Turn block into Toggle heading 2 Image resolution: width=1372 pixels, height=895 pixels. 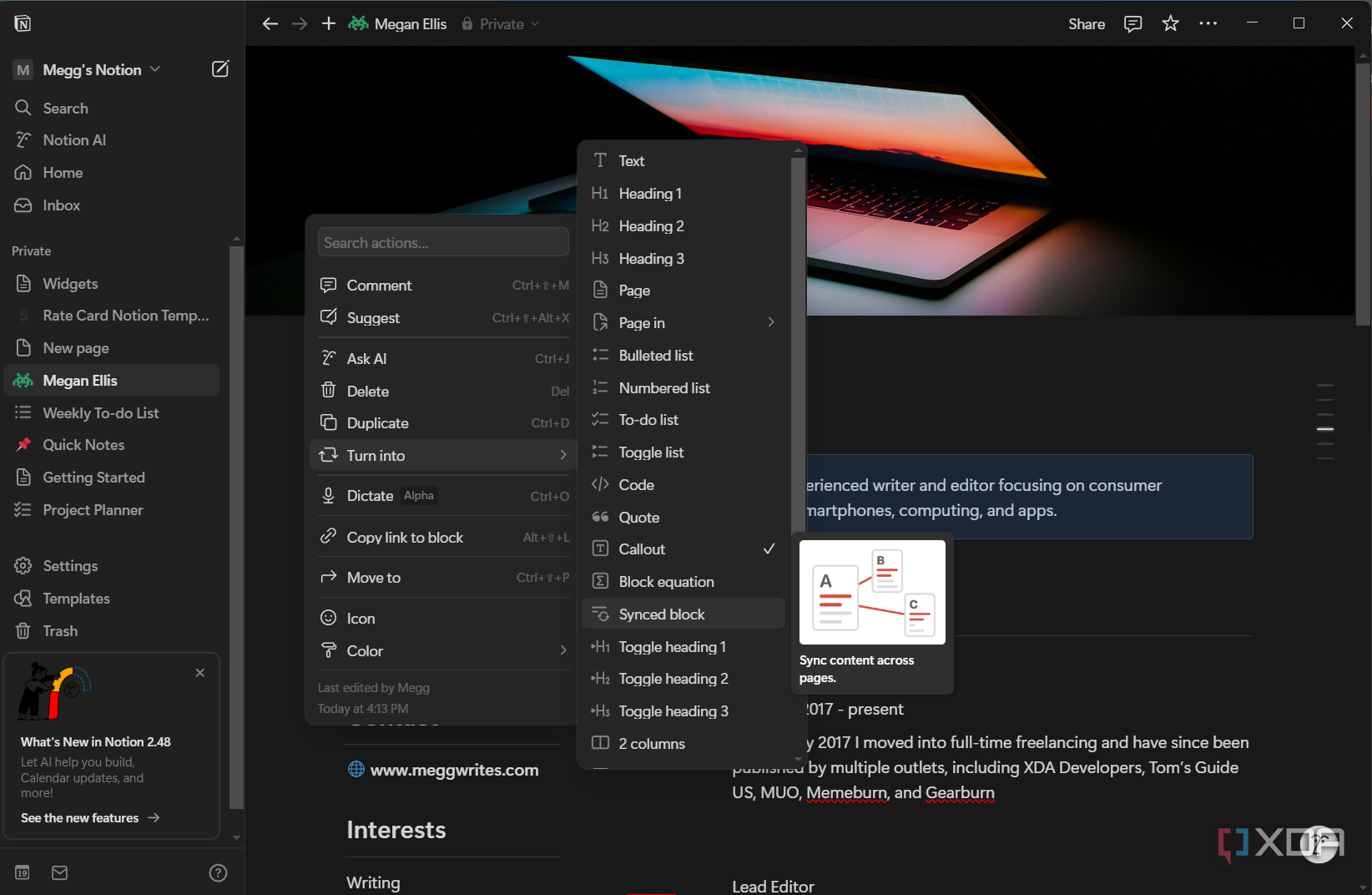tap(683, 679)
